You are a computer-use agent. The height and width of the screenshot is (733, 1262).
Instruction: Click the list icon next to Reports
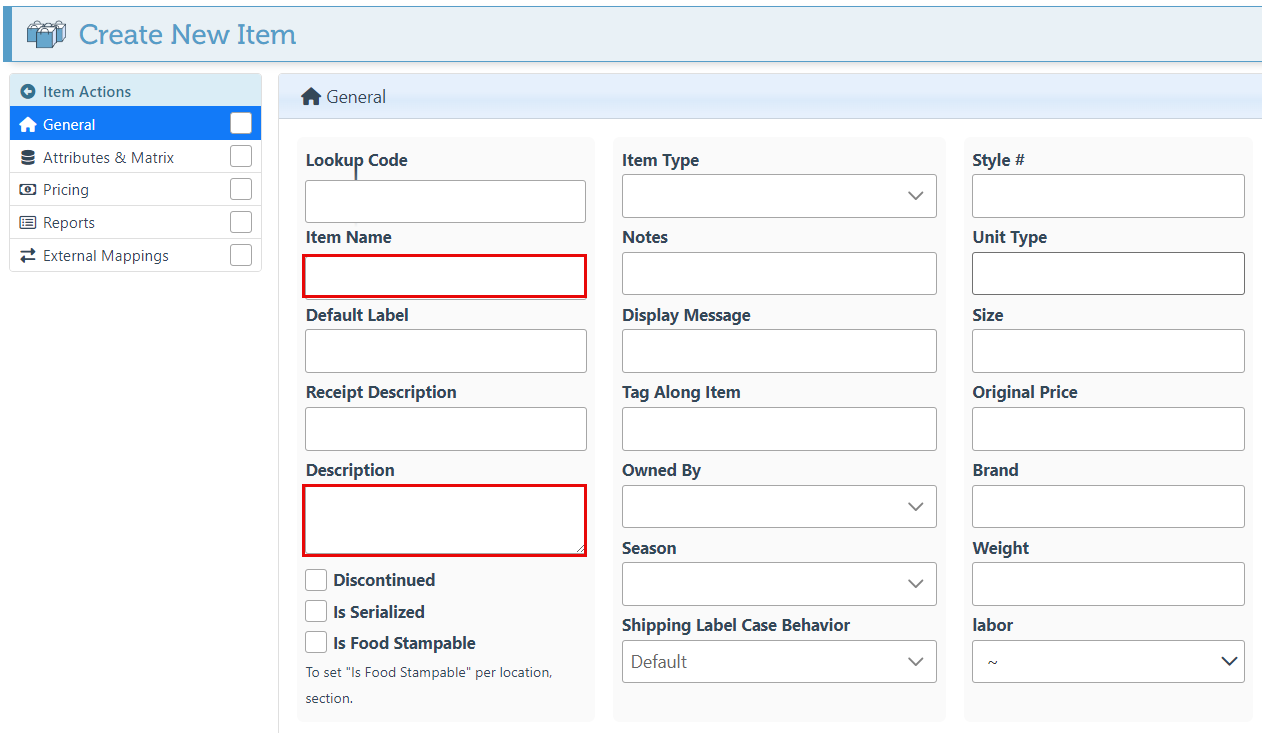coord(28,223)
